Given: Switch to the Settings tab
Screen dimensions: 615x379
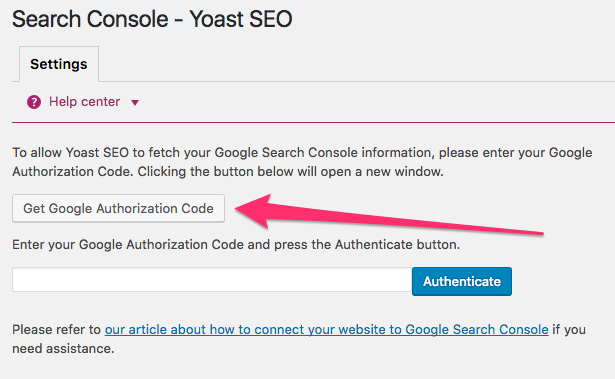Looking at the screenshot, I should (59, 64).
